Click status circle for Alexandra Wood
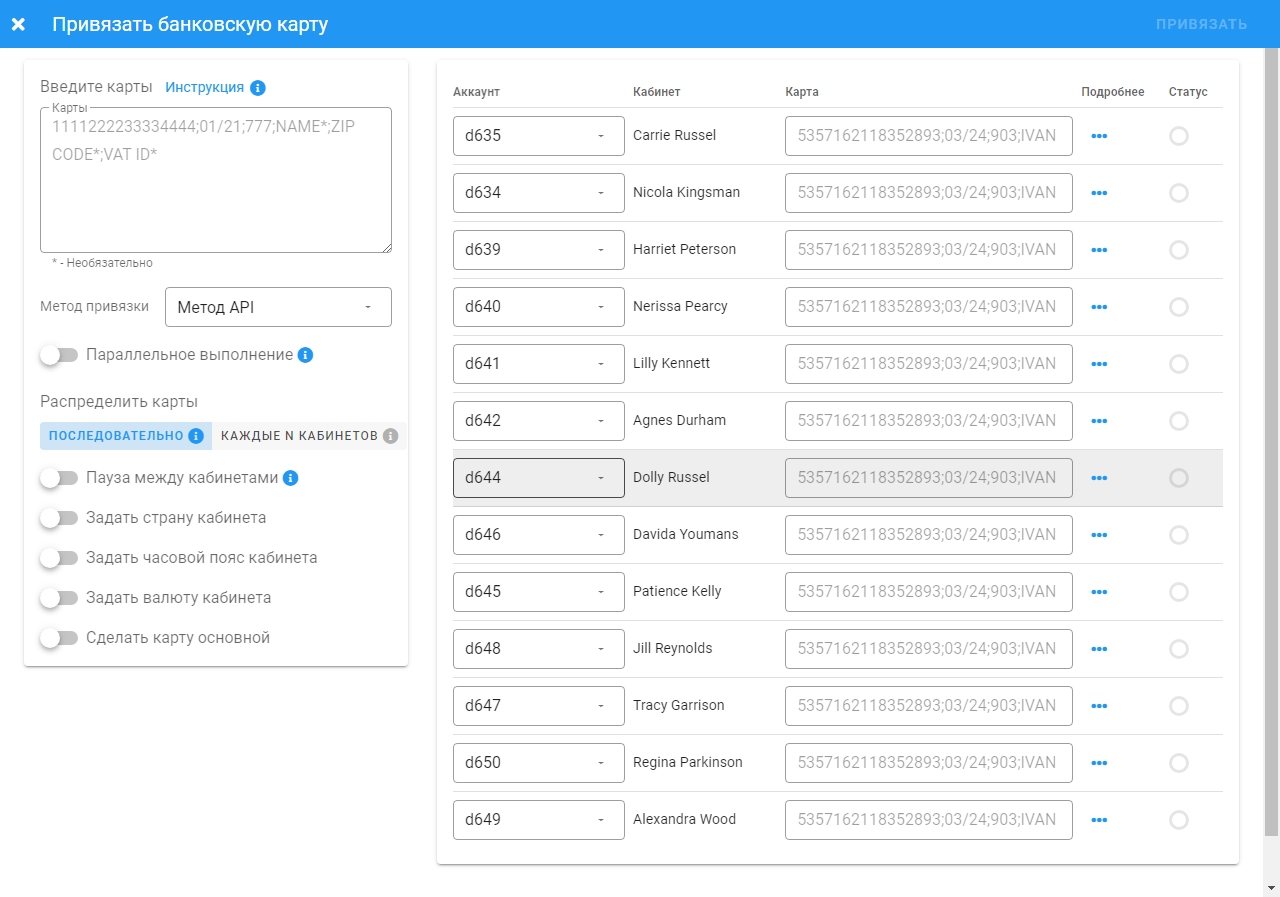This screenshot has height=897, width=1280. tap(1179, 820)
